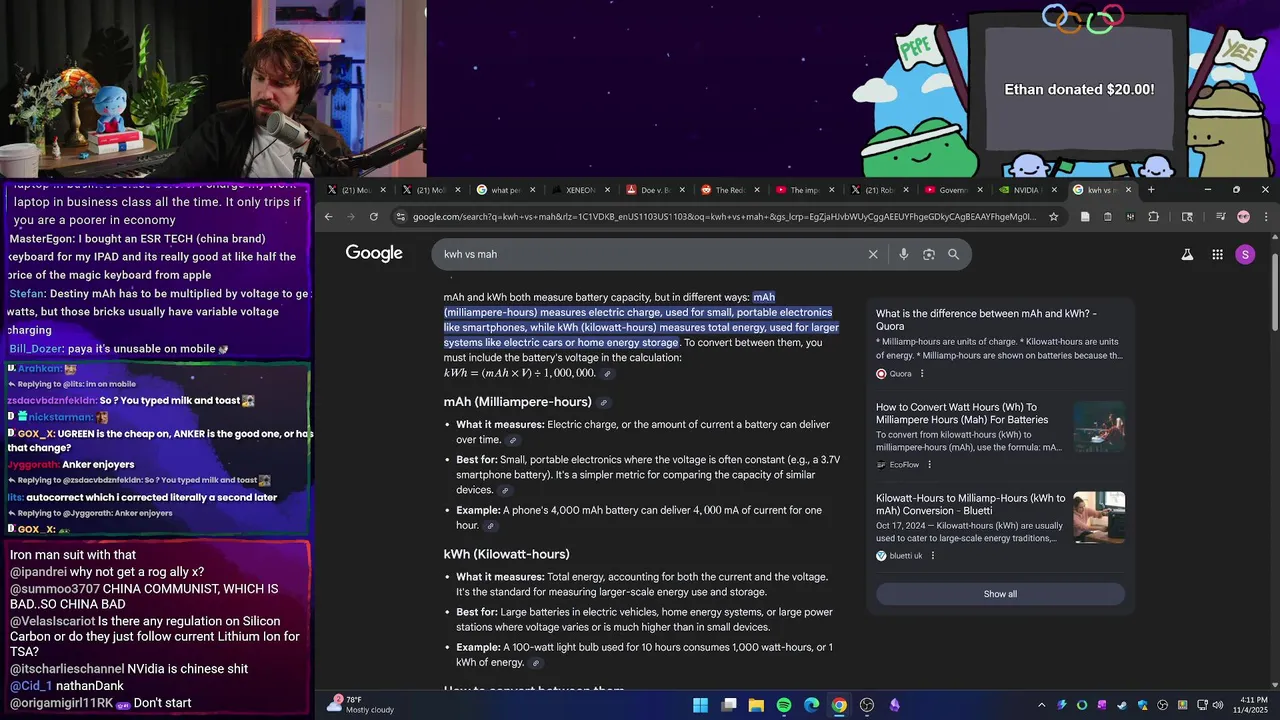Open Google Search Labs flask icon

[1187, 254]
